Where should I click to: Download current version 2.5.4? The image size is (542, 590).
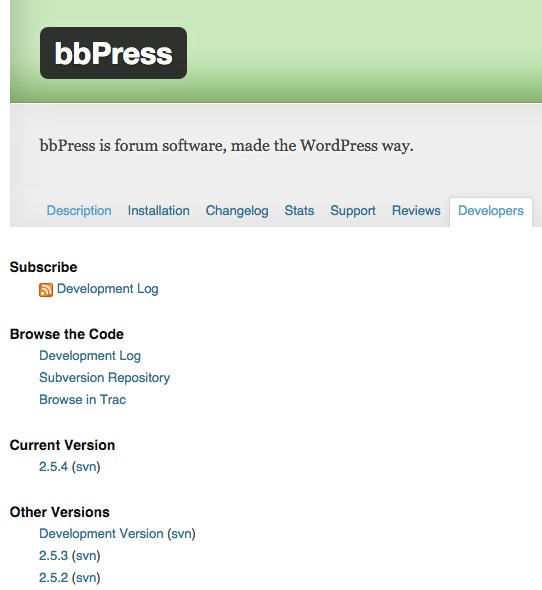[x=53, y=467]
